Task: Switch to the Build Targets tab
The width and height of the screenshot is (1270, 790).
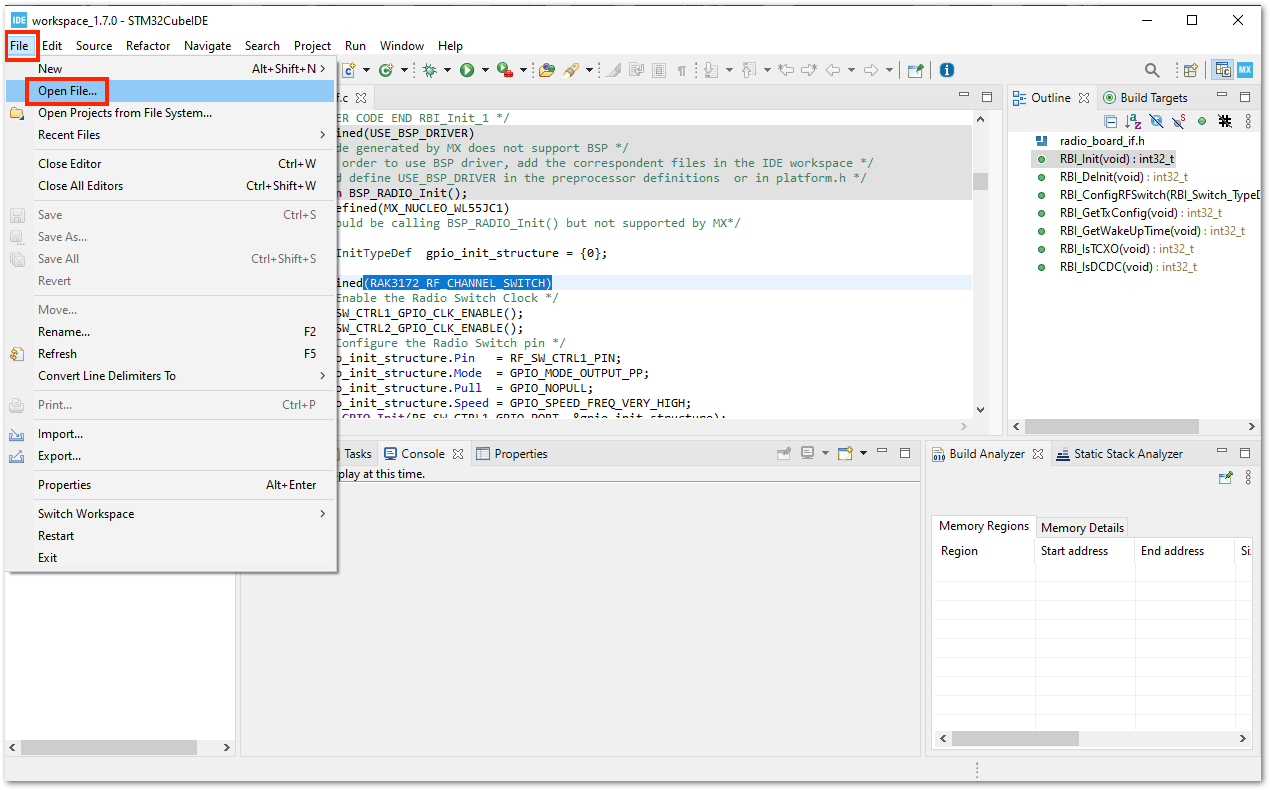Action: pyautogui.click(x=1145, y=97)
